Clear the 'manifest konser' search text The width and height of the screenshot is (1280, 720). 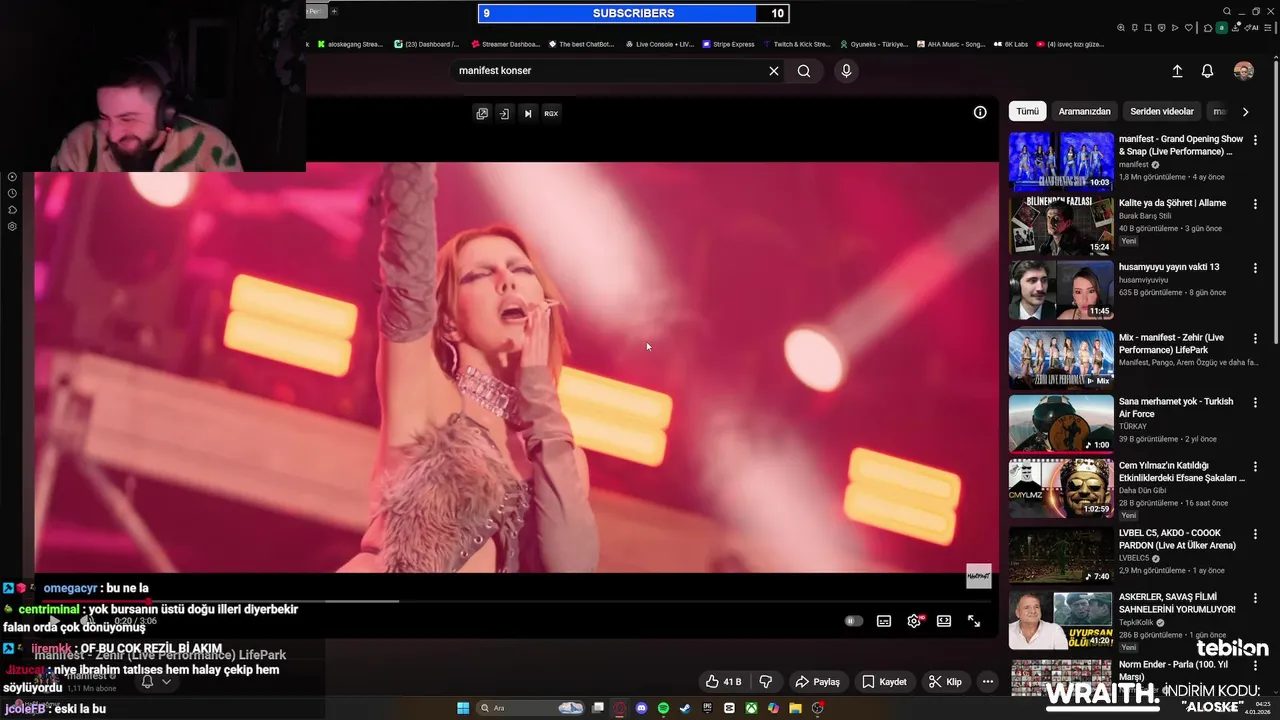click(773, 71)
